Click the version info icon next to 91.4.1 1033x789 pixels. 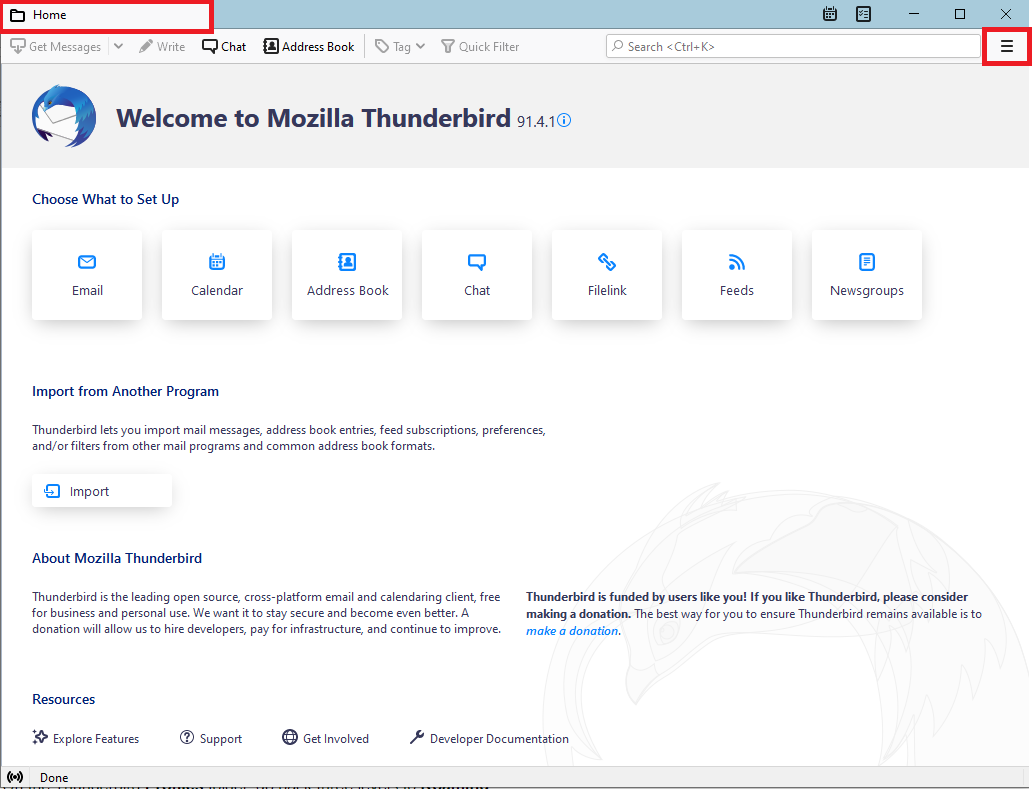tap(565, 121)
